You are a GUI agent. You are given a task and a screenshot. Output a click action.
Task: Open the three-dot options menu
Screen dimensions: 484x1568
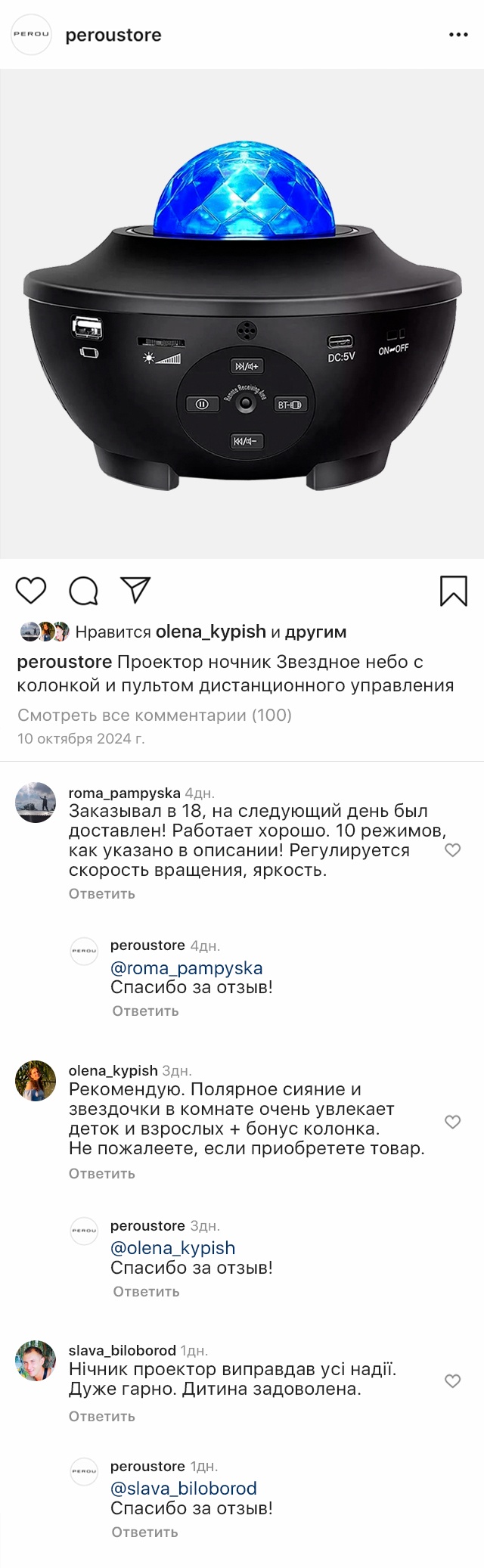tap(458, 35)
